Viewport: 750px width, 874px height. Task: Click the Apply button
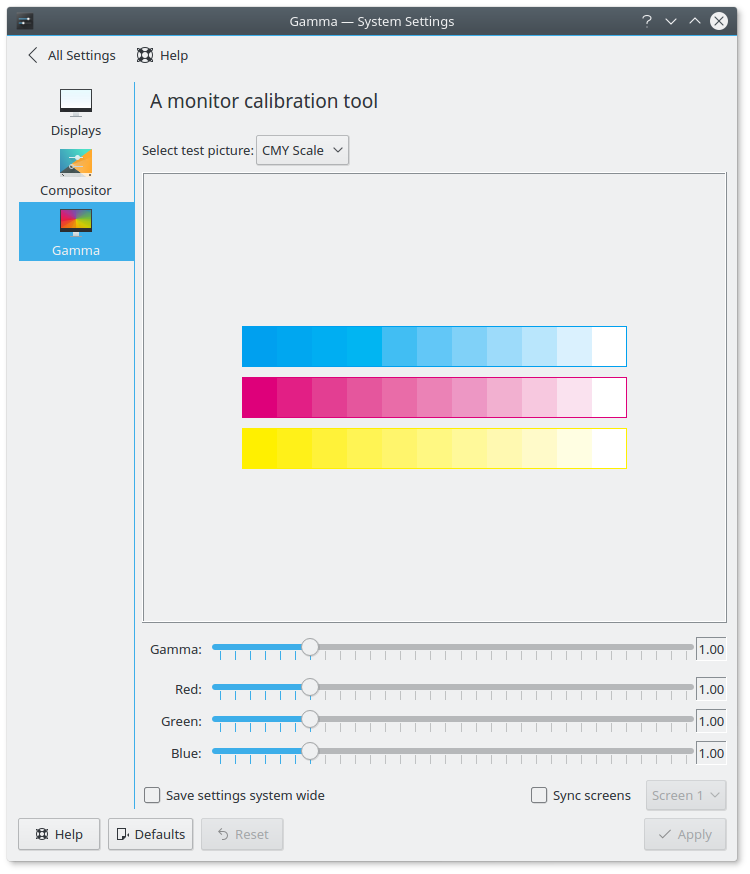685,834
